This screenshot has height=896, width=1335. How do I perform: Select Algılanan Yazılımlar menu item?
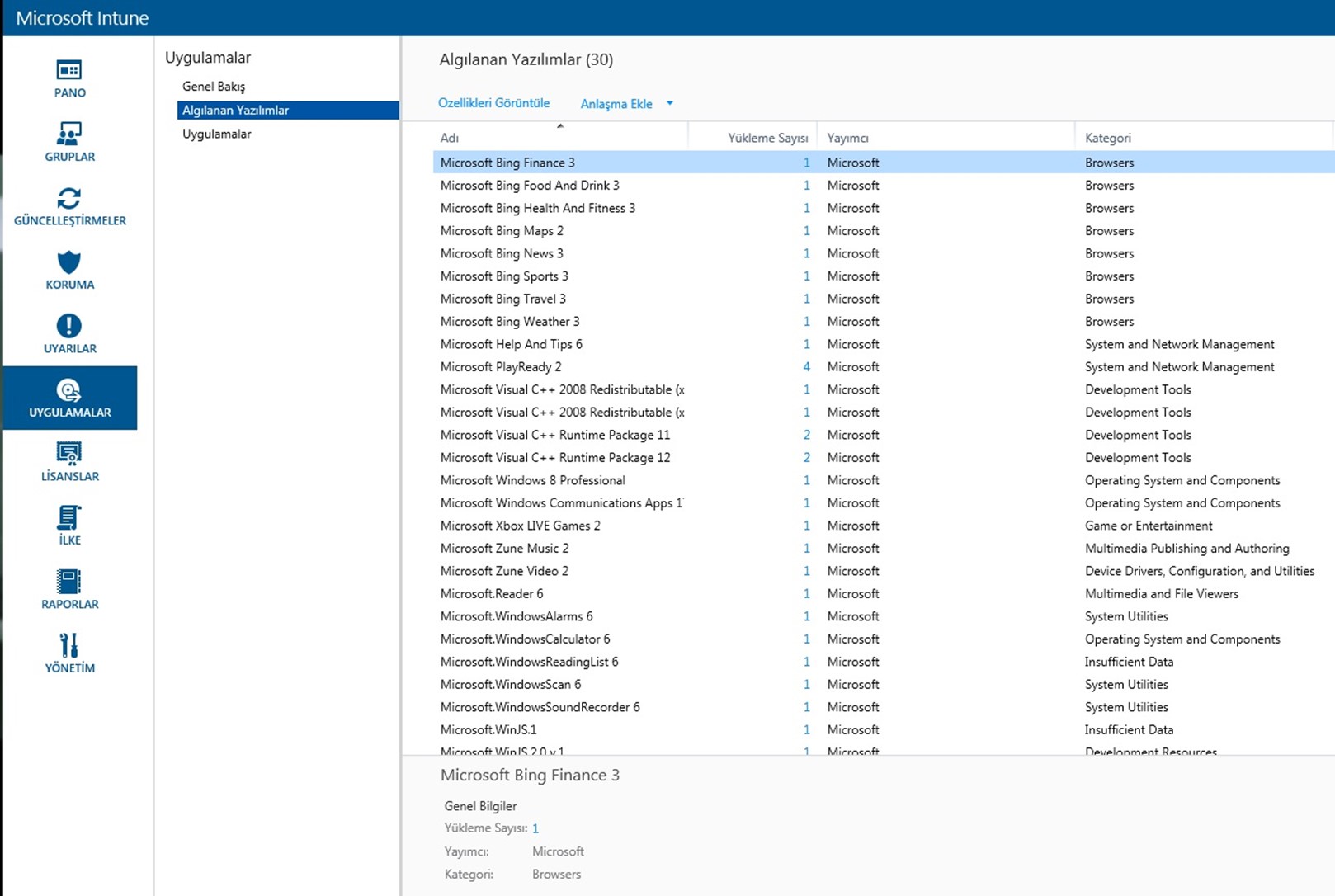click(288, 110)
